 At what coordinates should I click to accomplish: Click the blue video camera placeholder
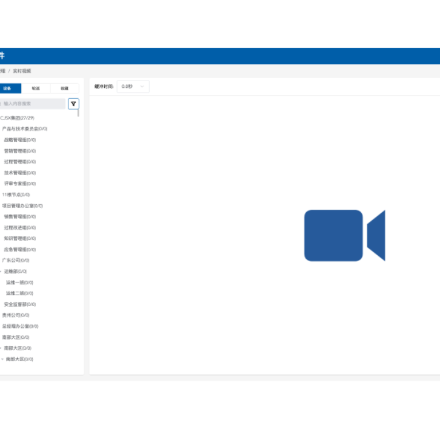345,235
